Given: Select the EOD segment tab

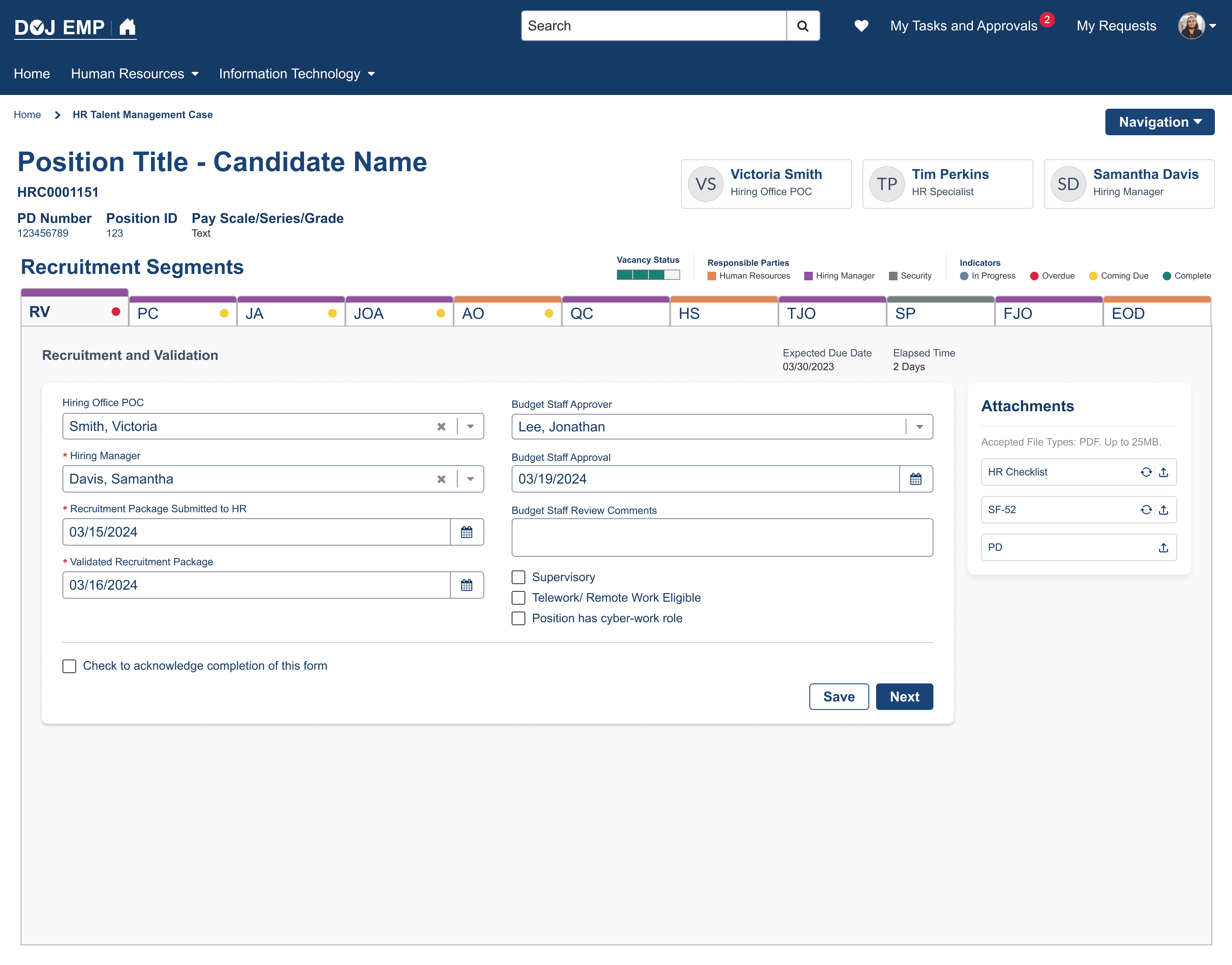Looking at the screenshot, I should 1158,312.
